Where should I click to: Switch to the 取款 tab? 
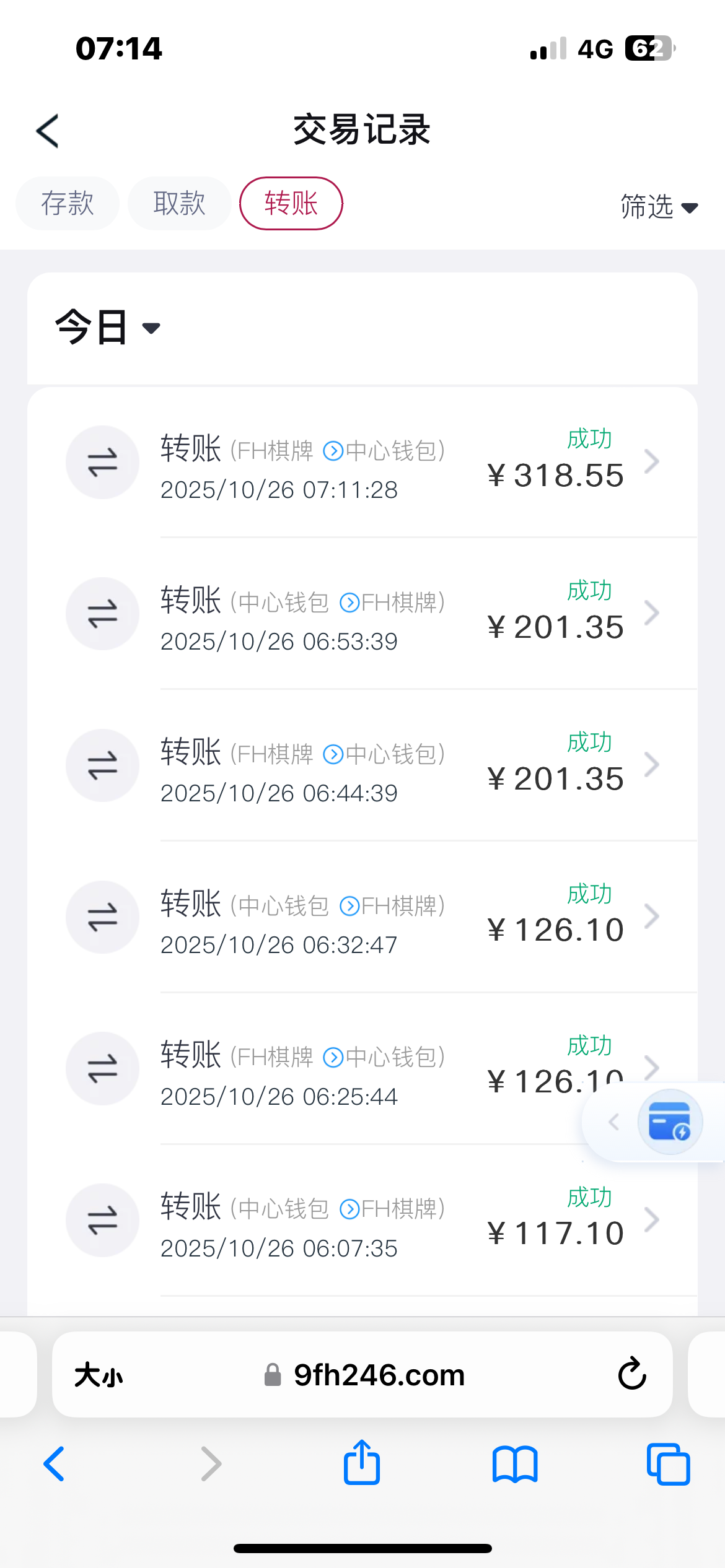pos(180,203)
